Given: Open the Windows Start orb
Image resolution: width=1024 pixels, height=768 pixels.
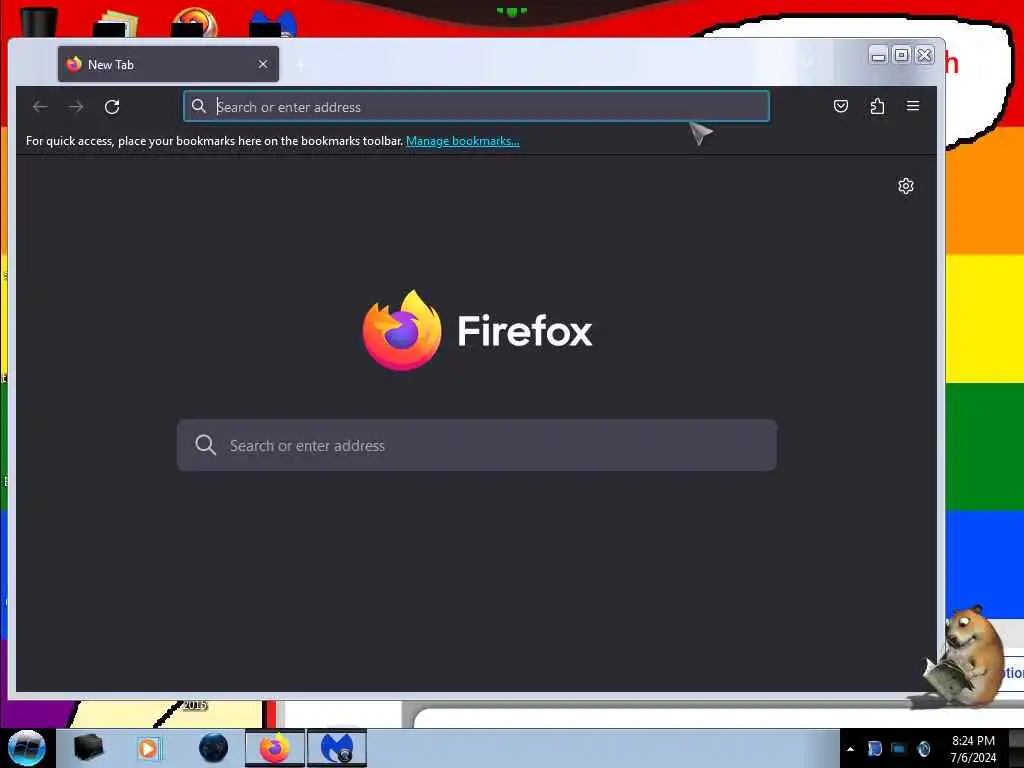Looking at the screenshot, I should click(x=27, y=748).
